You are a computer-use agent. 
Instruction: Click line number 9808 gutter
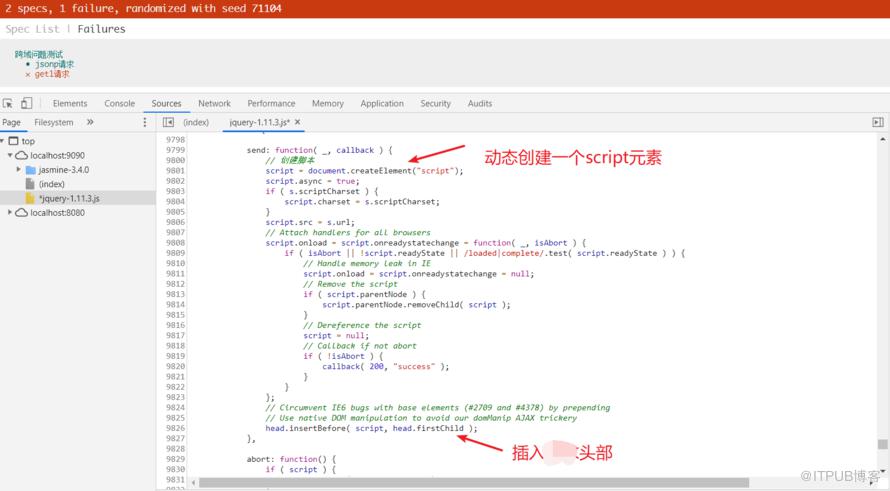[x=175, y=242]
